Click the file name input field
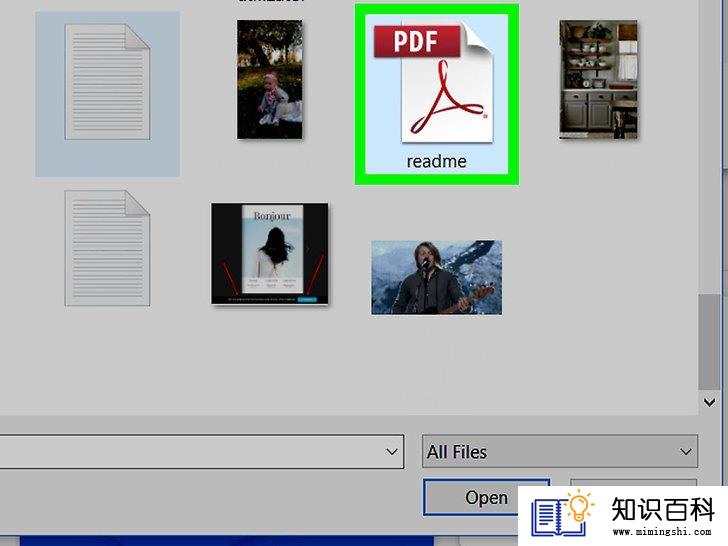This screenshot has height=546, width=728. click(x=201, y=451)
